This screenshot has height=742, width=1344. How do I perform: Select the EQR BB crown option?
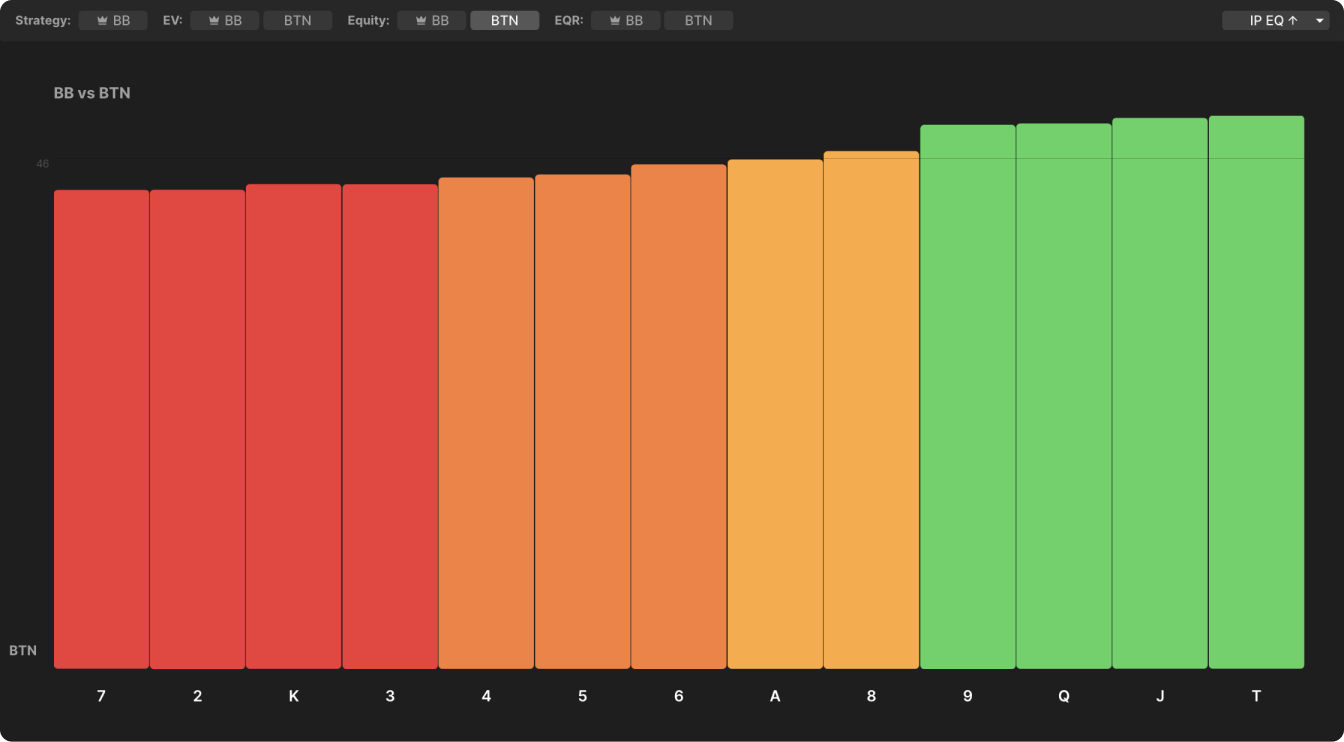coord(625,20)
